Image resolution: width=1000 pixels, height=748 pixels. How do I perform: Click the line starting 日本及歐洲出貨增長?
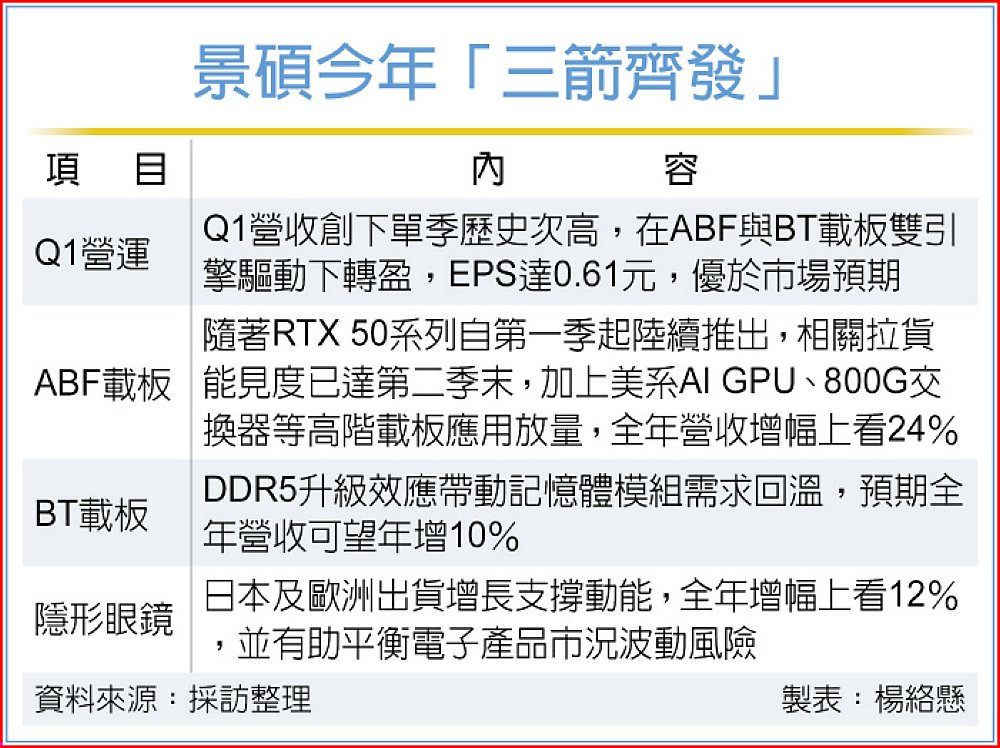pos(582,596)
